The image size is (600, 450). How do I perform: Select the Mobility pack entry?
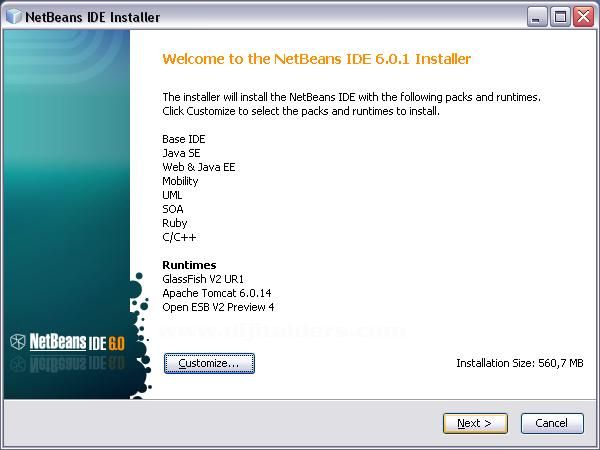tap(180, 181)
